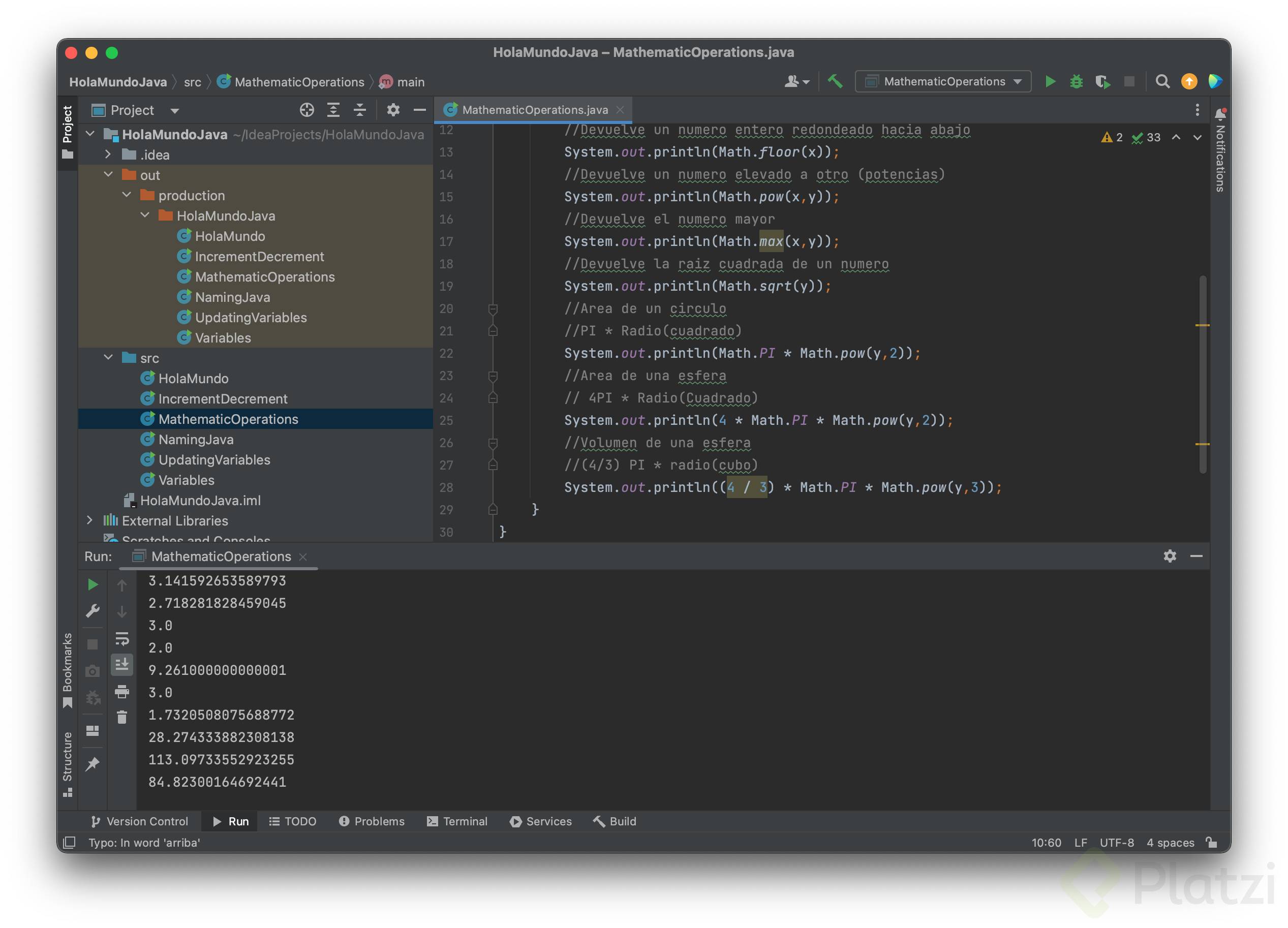Toggle file read-only lock in status bar

[1211, 842]
